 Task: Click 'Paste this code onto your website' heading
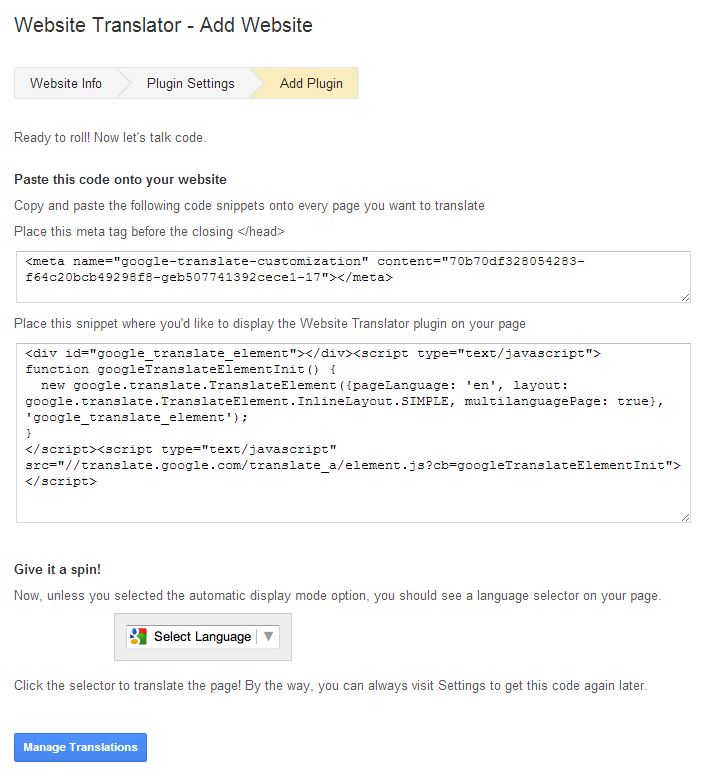coord(120,179)
